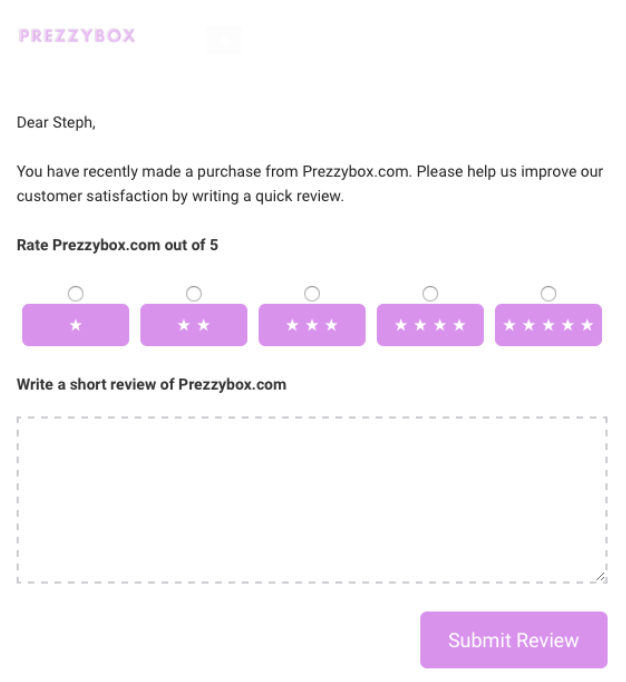This screenshot has height=682, width=626.
Task: Click the "customer satisfaction" text line
Action: coord(180,196)
